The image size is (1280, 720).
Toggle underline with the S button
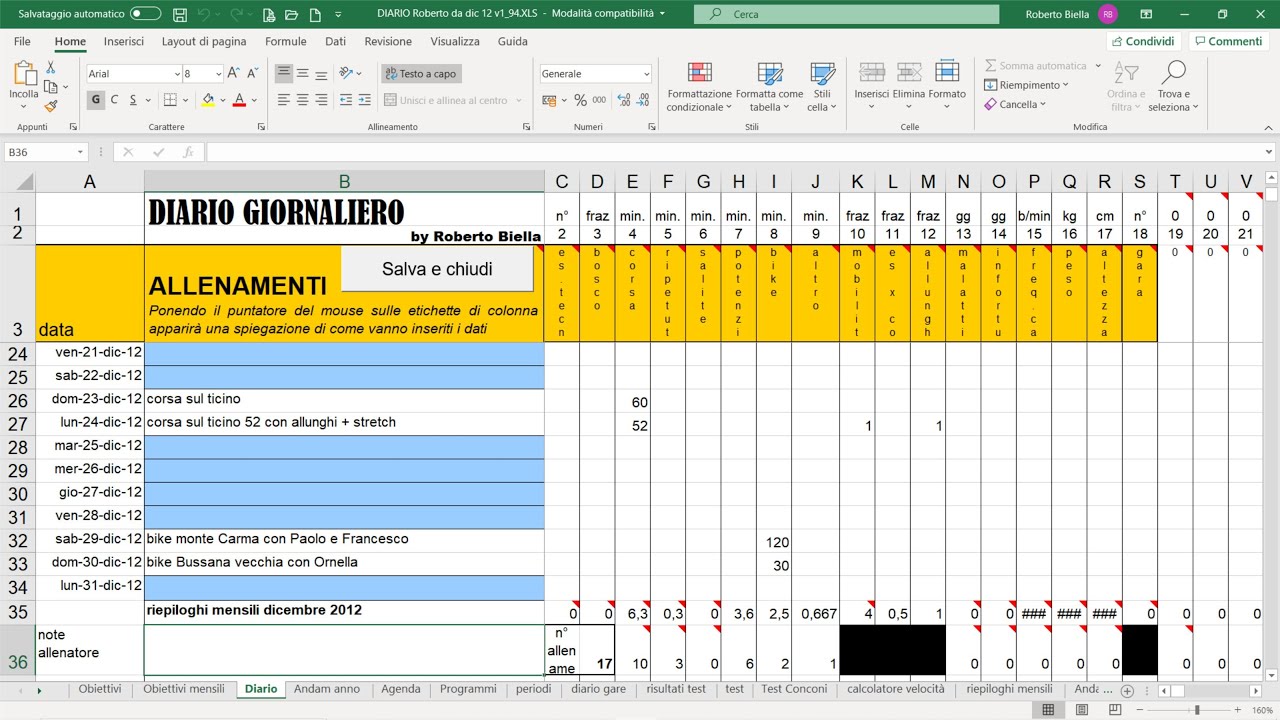point(133,100)
